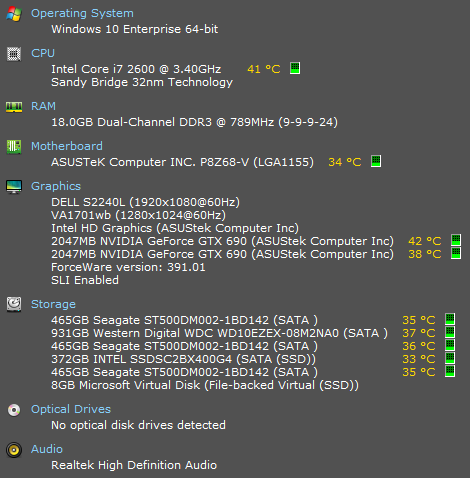470x478 pixels.
Task: Click the motherboard 34 °C temperature value
Action: pyautogui.click(x=345, y=162)
